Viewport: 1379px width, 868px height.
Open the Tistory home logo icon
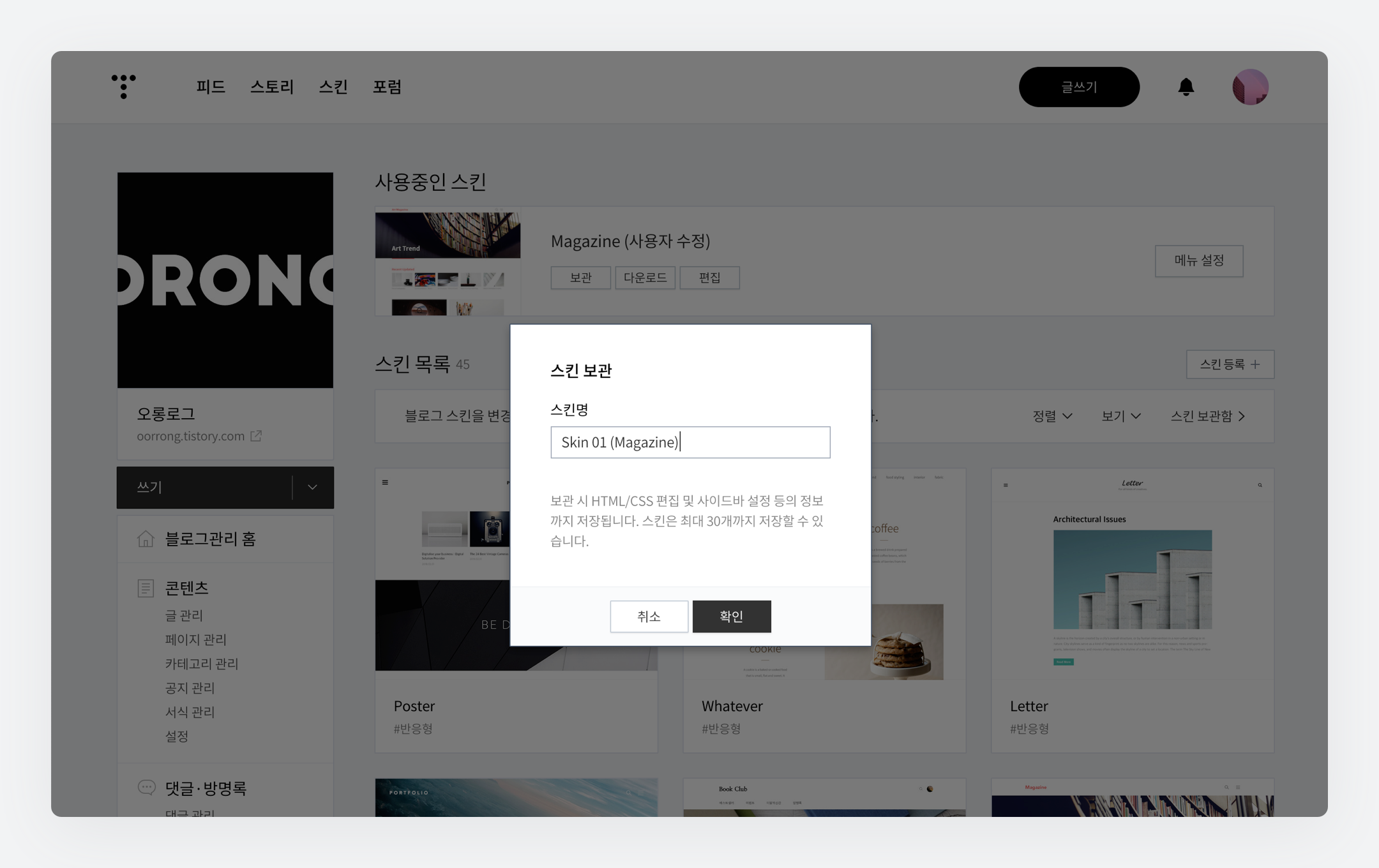[x=123, y=87]
